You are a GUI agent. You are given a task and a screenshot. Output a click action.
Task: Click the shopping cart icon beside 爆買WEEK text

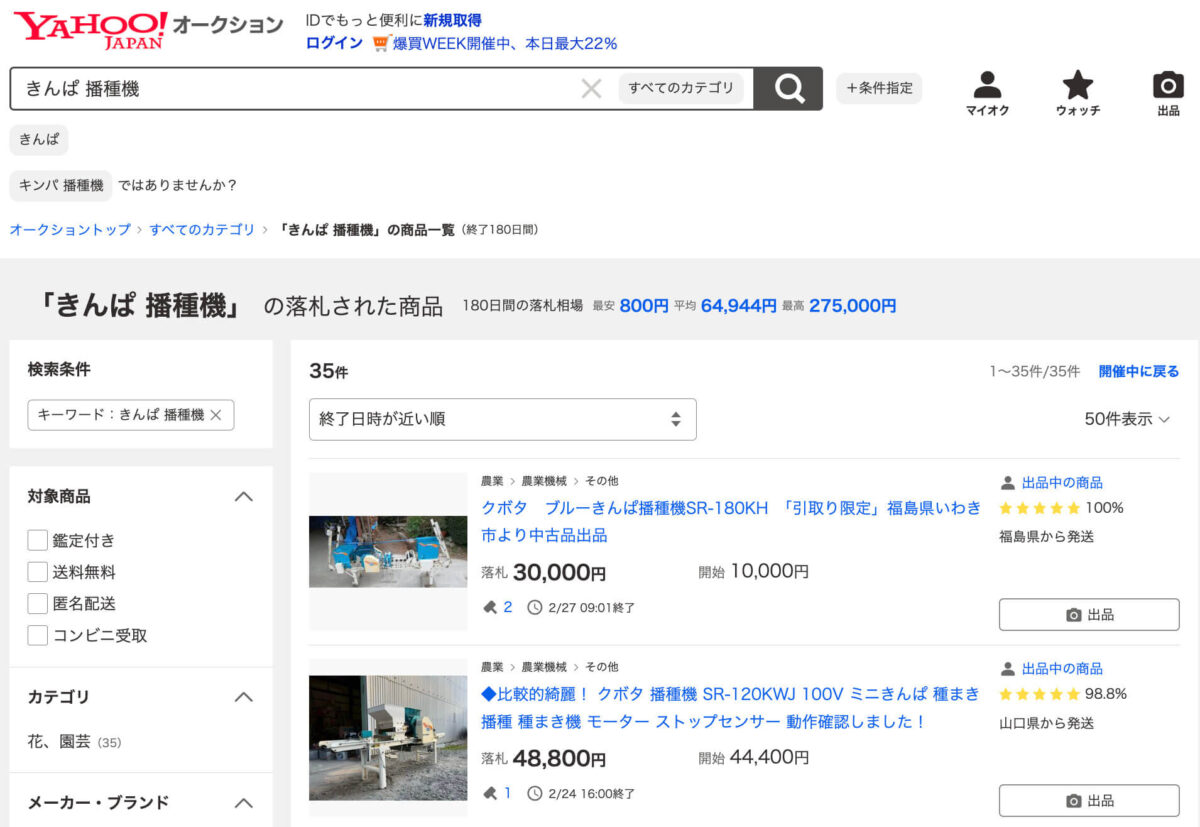tap(378, 43)
